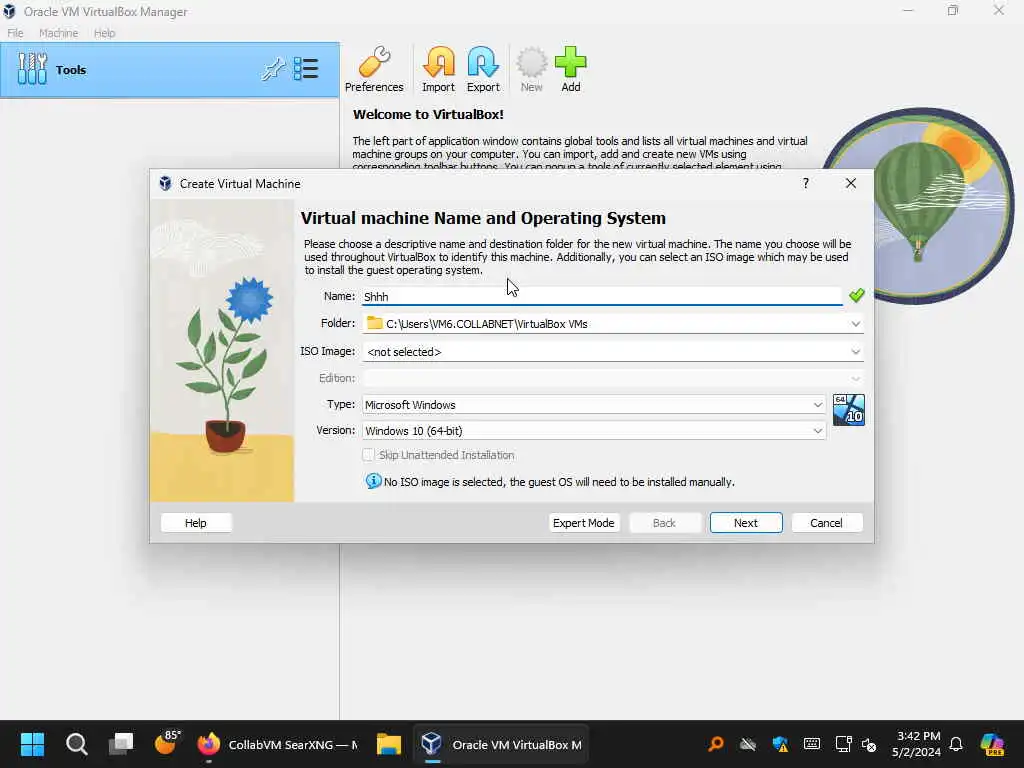
Task: Click the tray no-cloud sync icon
Action: [748, 744]
